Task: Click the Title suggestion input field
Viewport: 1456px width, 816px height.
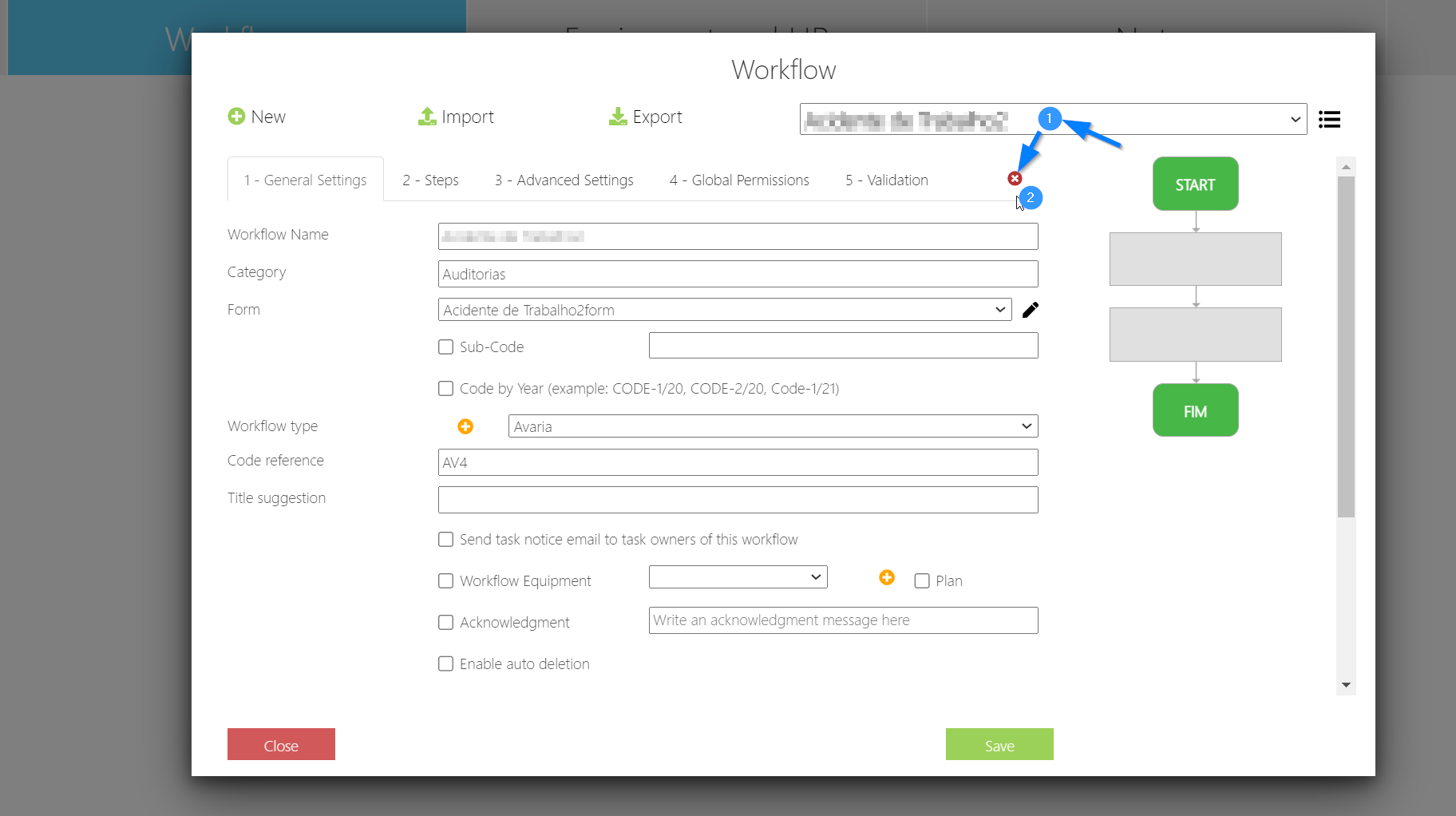Action: pos(738,500)
